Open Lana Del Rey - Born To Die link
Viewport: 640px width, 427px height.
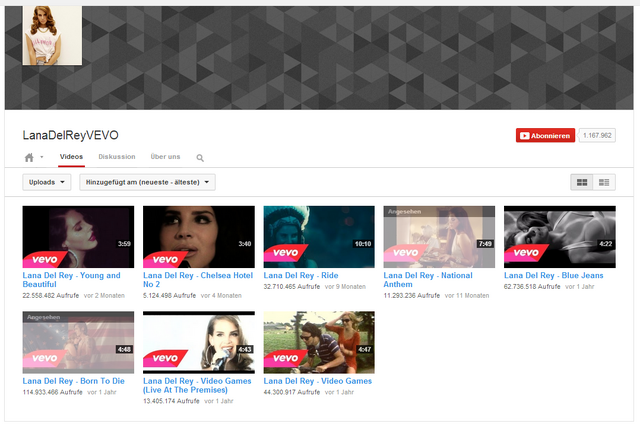point(73,381)
